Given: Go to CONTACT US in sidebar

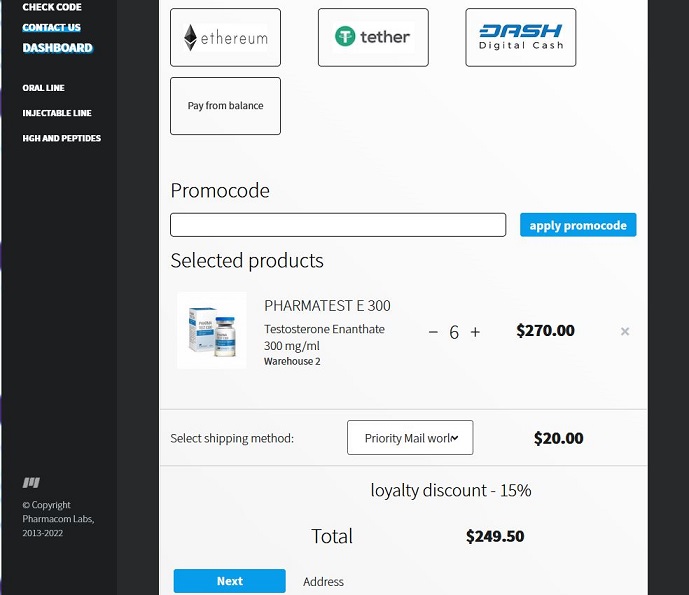Looking at the screenshot, I should (x=52, y=27).
